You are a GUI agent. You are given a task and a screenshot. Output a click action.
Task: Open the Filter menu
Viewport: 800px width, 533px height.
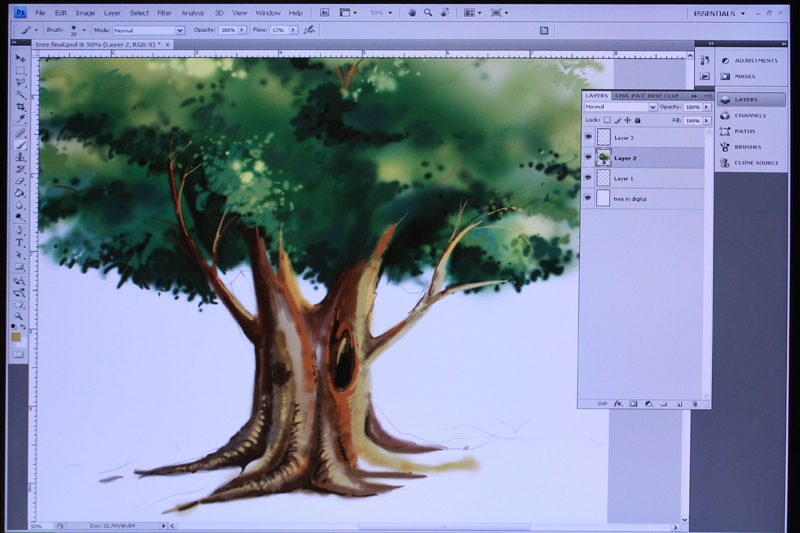pos(164,13)
